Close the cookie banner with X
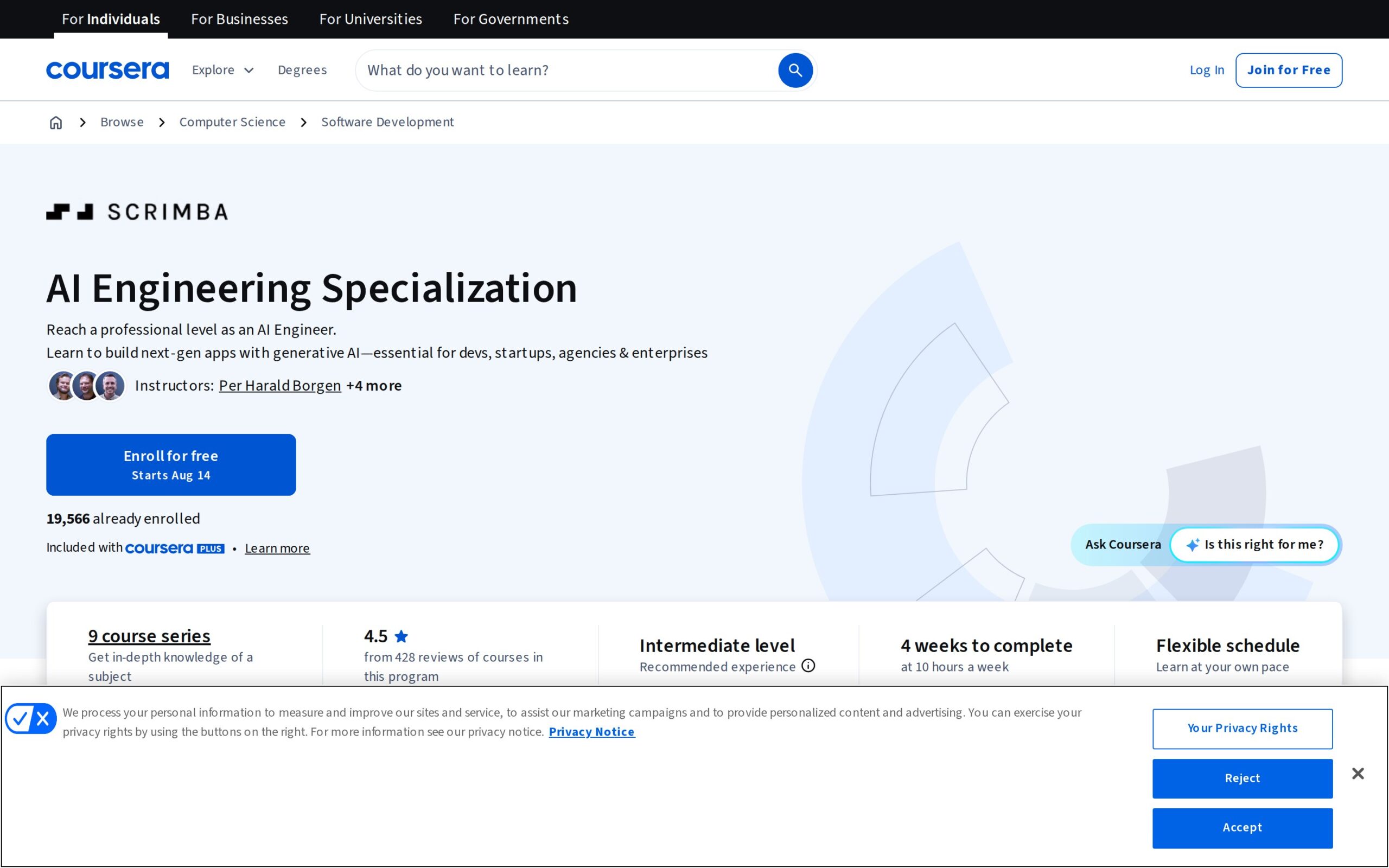 point(1358,773)
